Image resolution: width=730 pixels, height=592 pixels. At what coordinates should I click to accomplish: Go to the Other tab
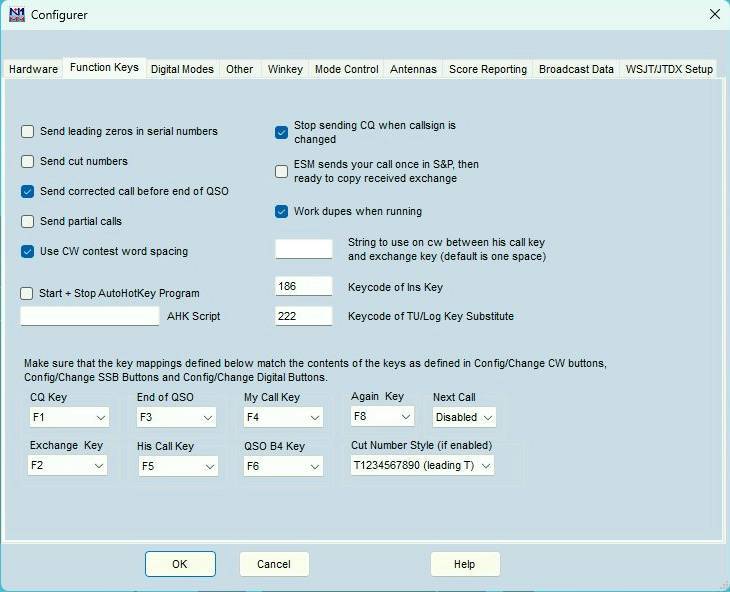pyautogui.click(x=239, y=69)
